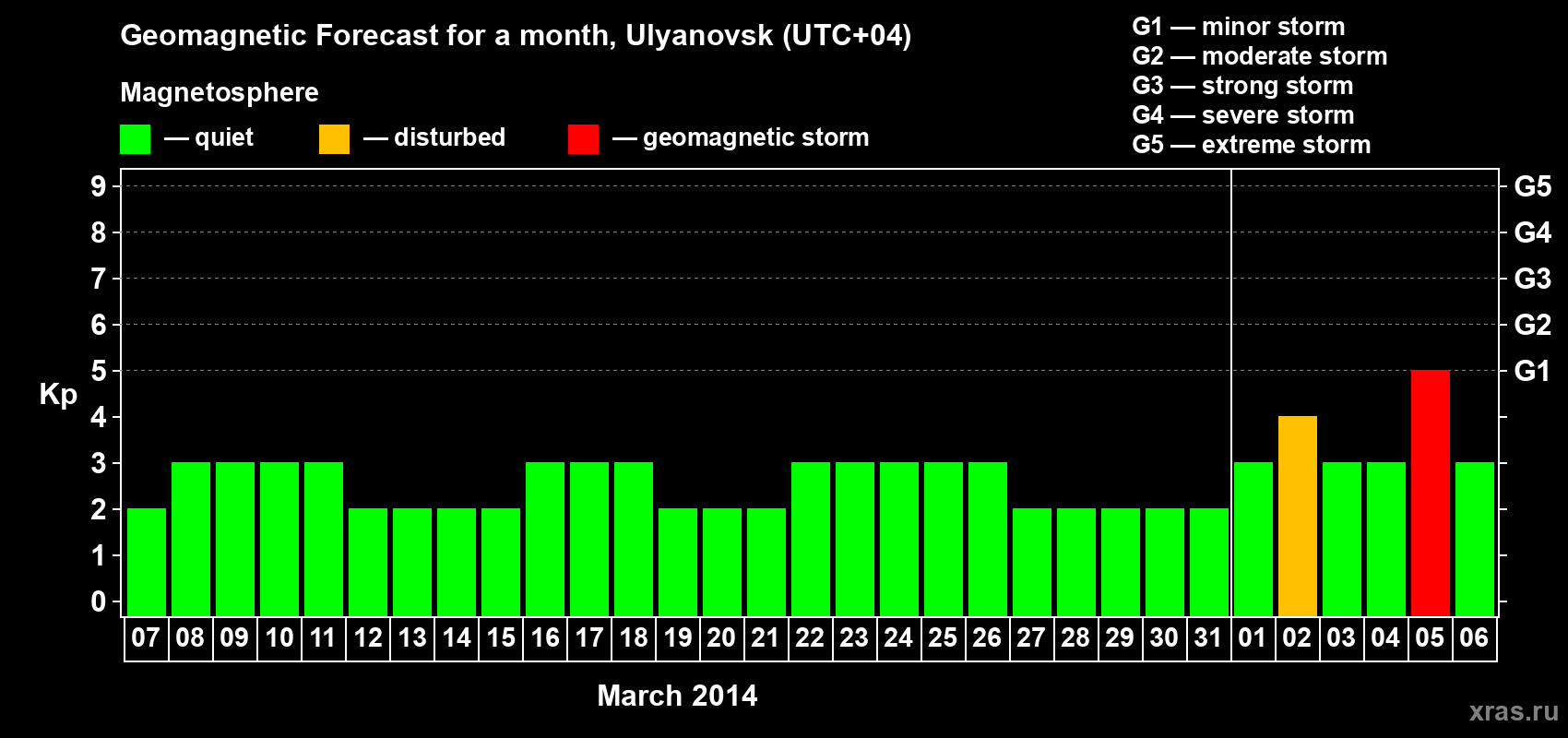Screen dimensions: 1568x738
Task: Click the green bar for March 22
Action: click(x=810, y=539)
